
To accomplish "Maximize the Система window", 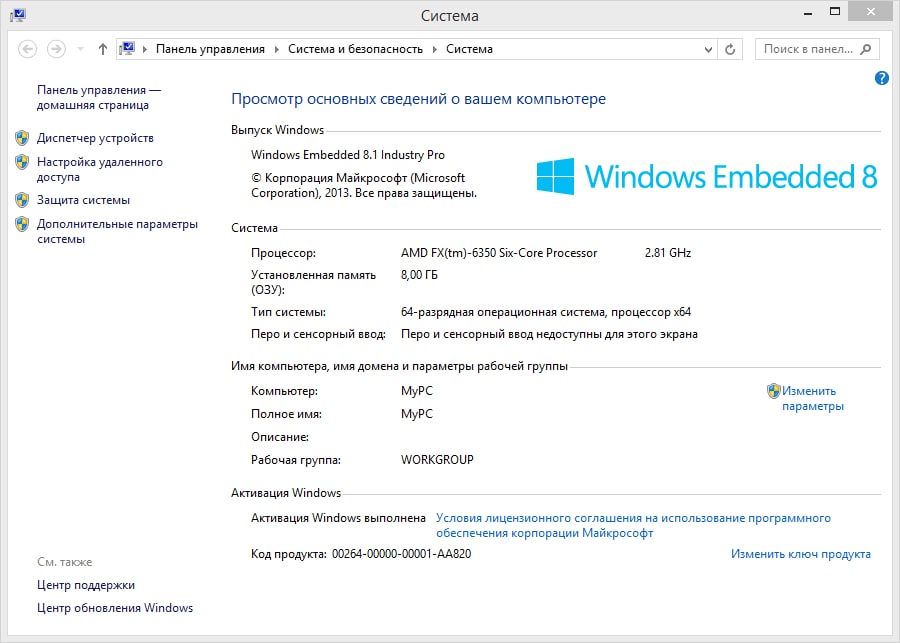I will pos(835,11).
